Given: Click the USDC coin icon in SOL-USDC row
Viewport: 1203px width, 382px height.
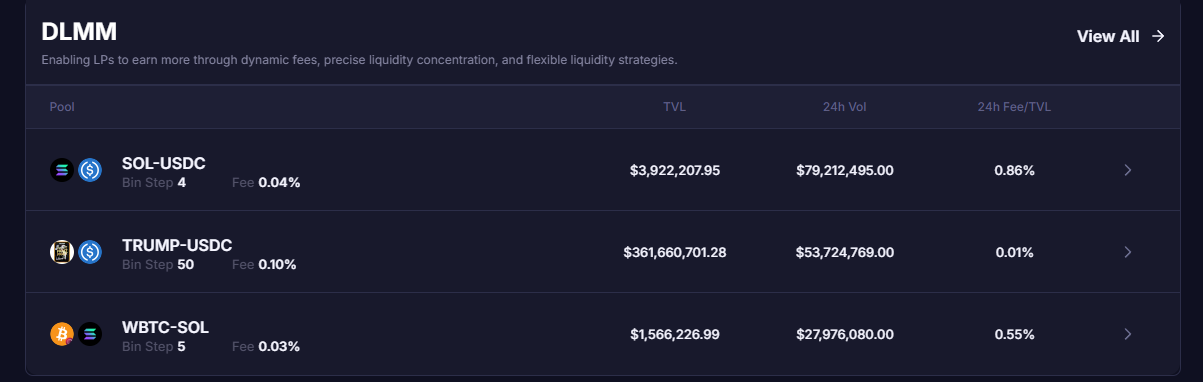Looking at the screenshot, I should point(90,170).
